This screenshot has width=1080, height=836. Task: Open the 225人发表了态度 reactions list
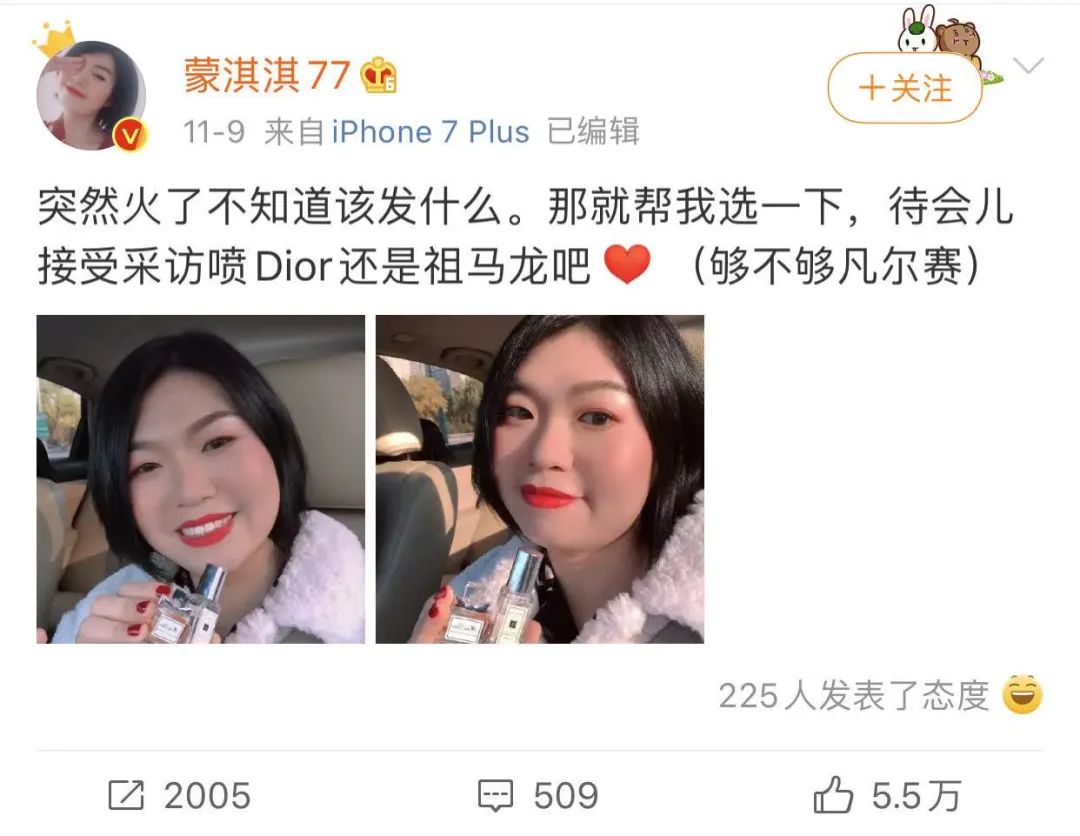coord(854,696)
